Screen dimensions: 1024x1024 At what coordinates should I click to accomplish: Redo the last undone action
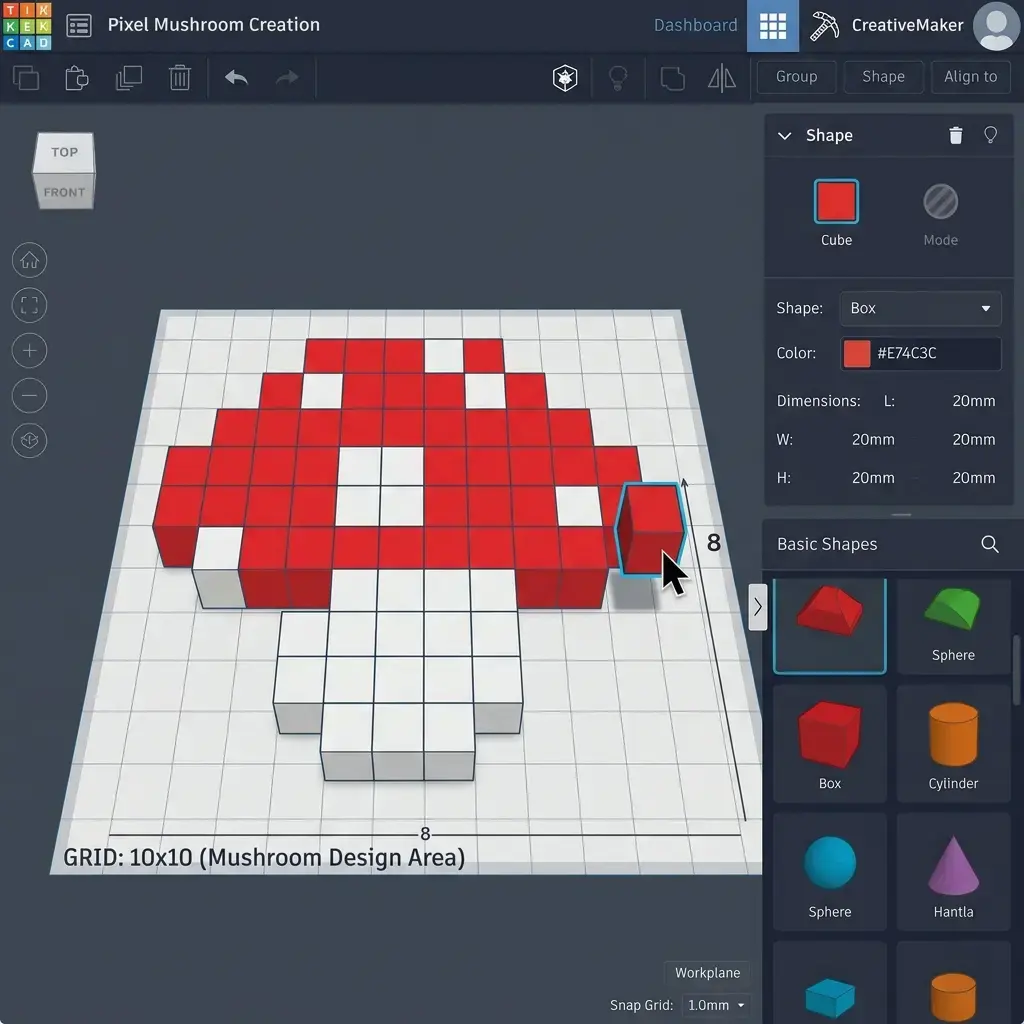287,78
